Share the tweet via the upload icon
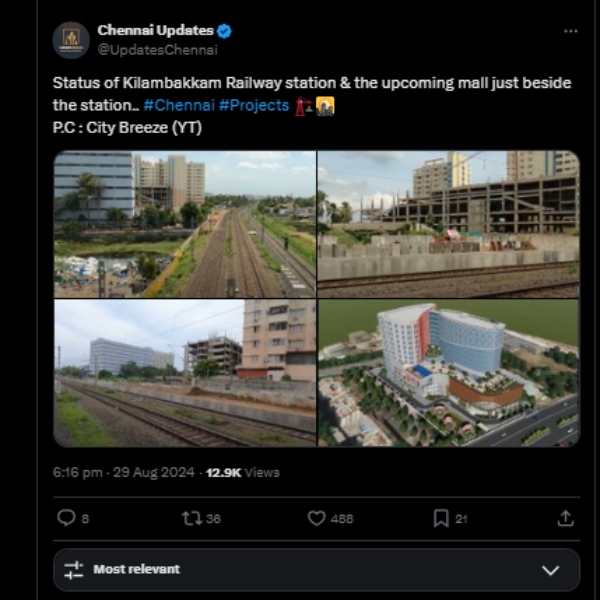 tap(565, 518)
